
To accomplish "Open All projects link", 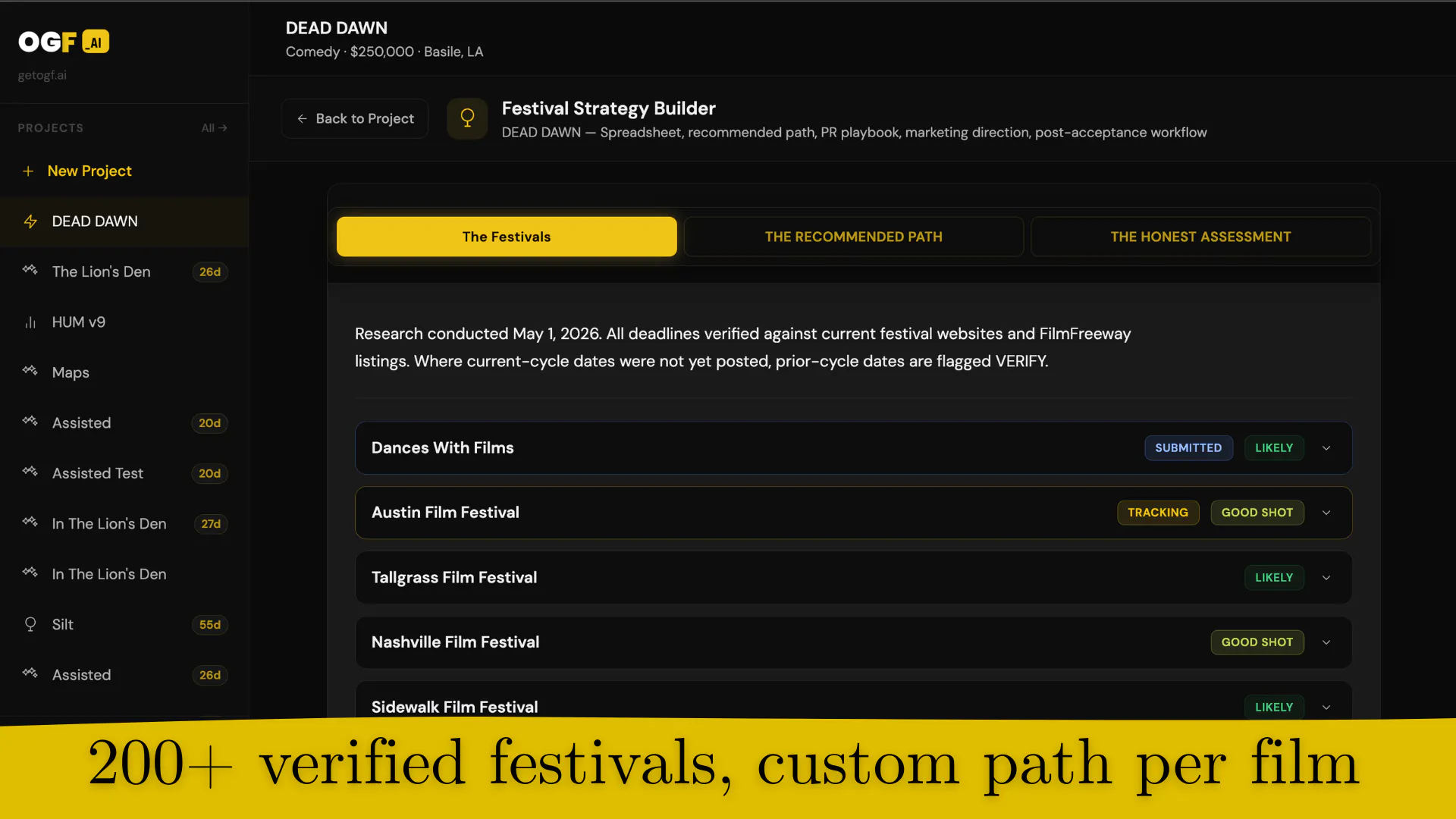I will pos(214,128).
